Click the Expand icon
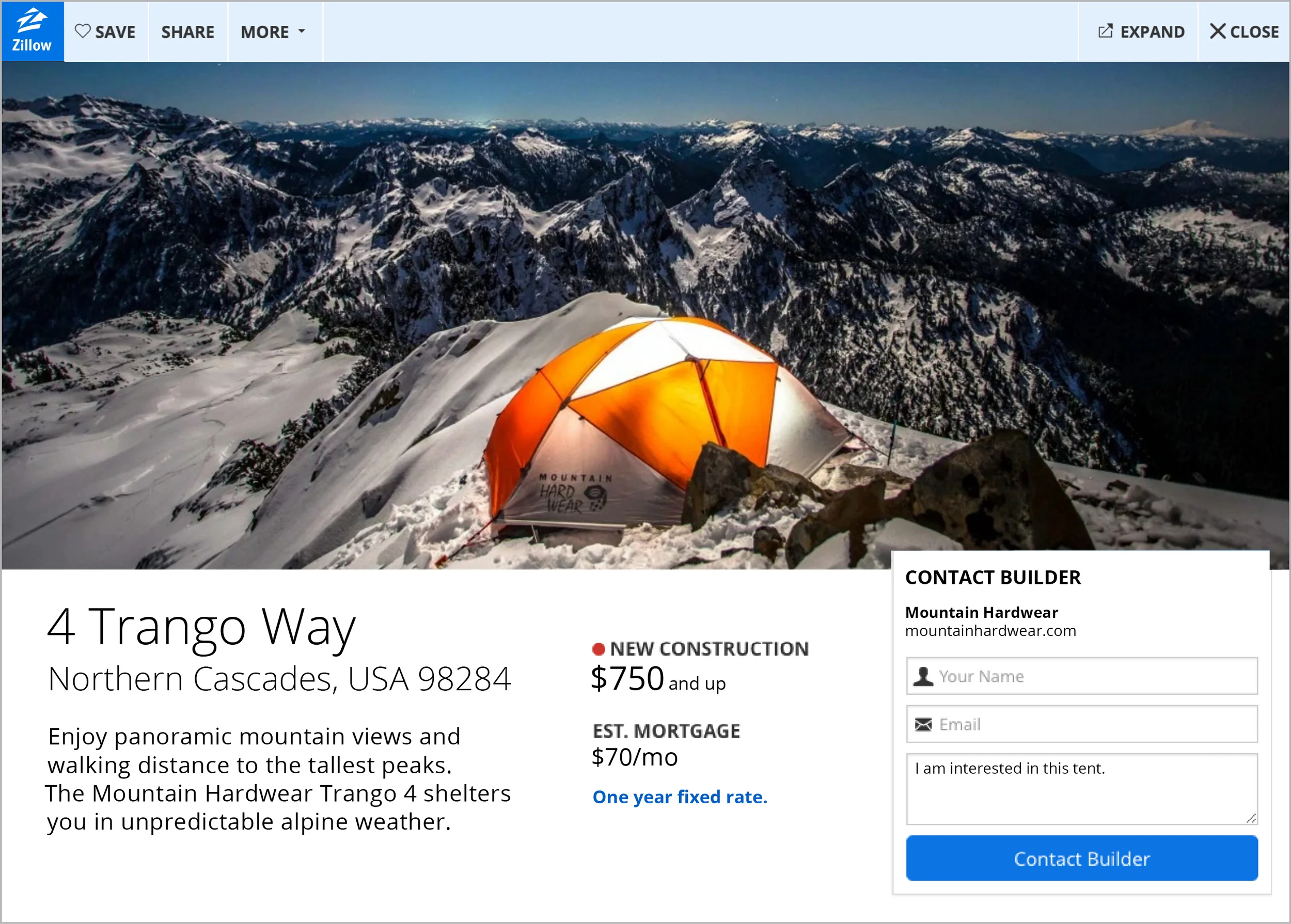 pos(1105,31)
